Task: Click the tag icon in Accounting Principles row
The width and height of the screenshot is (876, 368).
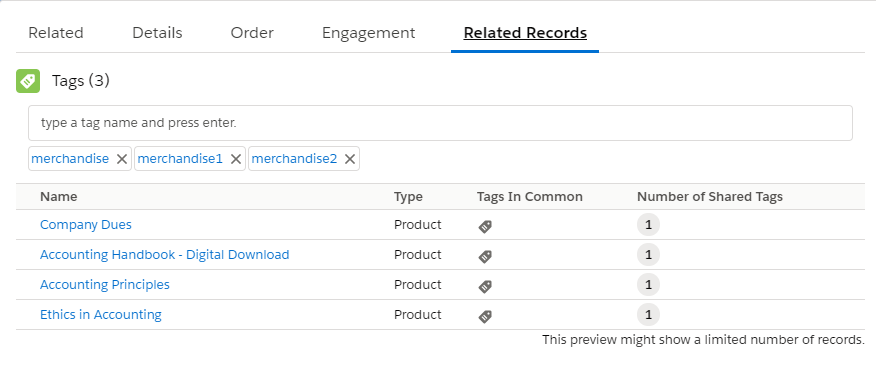Action: [485, 286]
